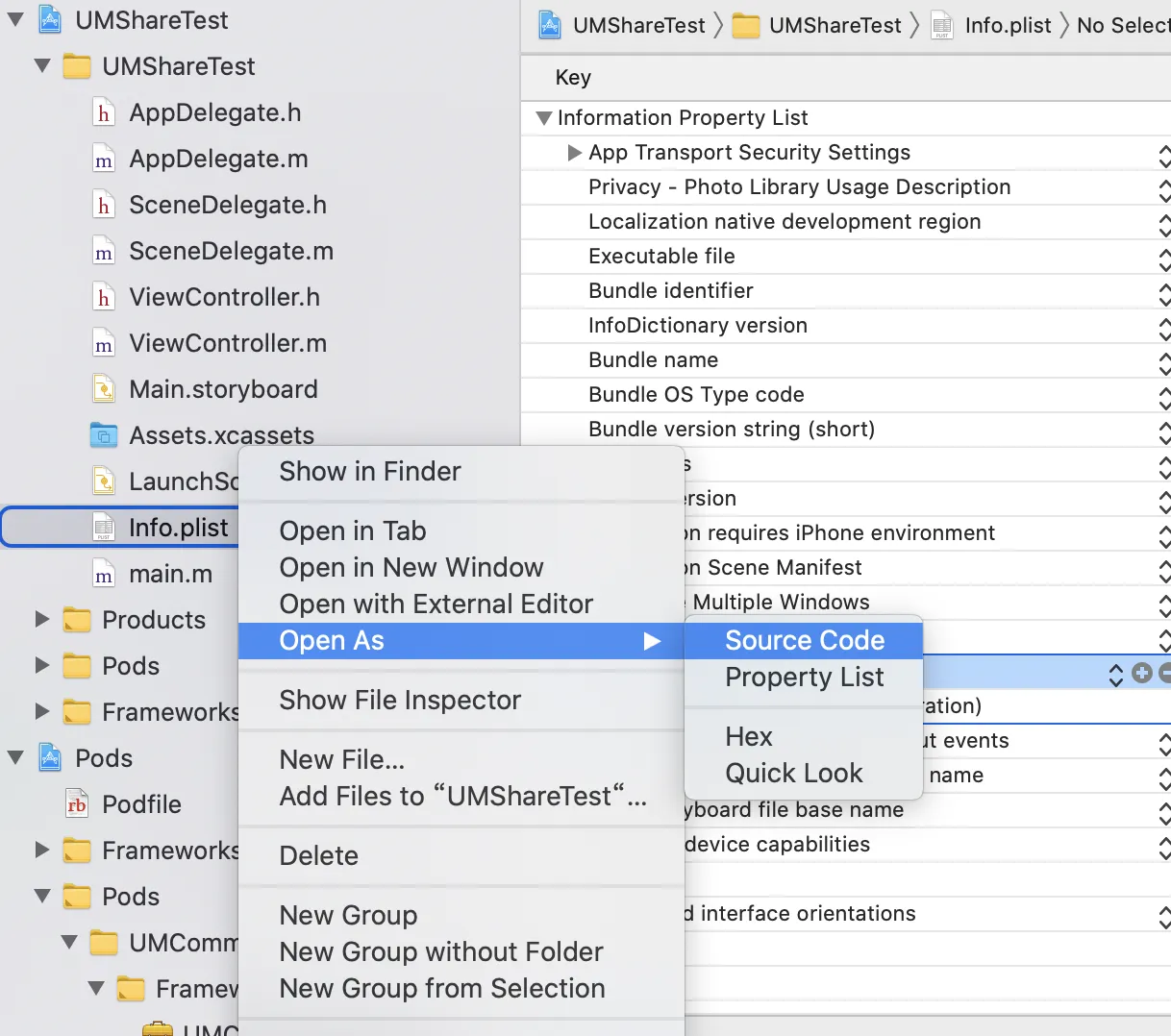The height and width of the screenshot is (1036, 1171).
Task: Choose Source Code from Open As submenu
Action: click(x=805, y=641)
